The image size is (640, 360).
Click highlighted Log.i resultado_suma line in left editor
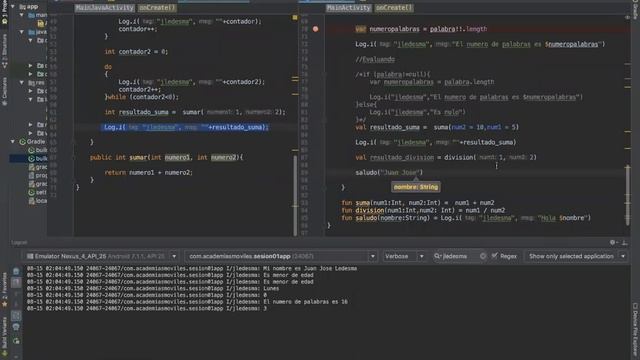tap(186, 127)
